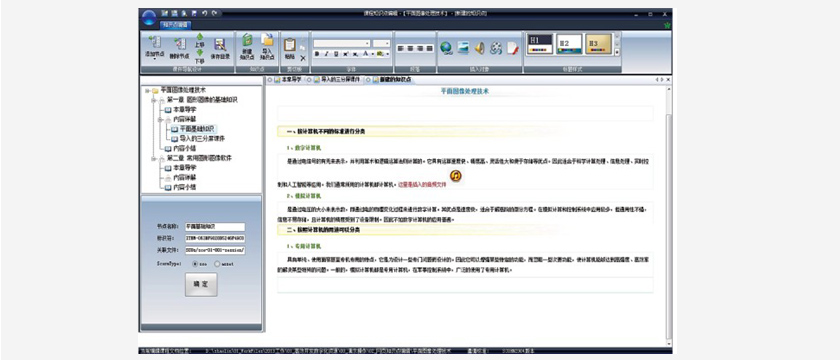Collapse the 第一章 tree node expander

click(x=154, y=100)
